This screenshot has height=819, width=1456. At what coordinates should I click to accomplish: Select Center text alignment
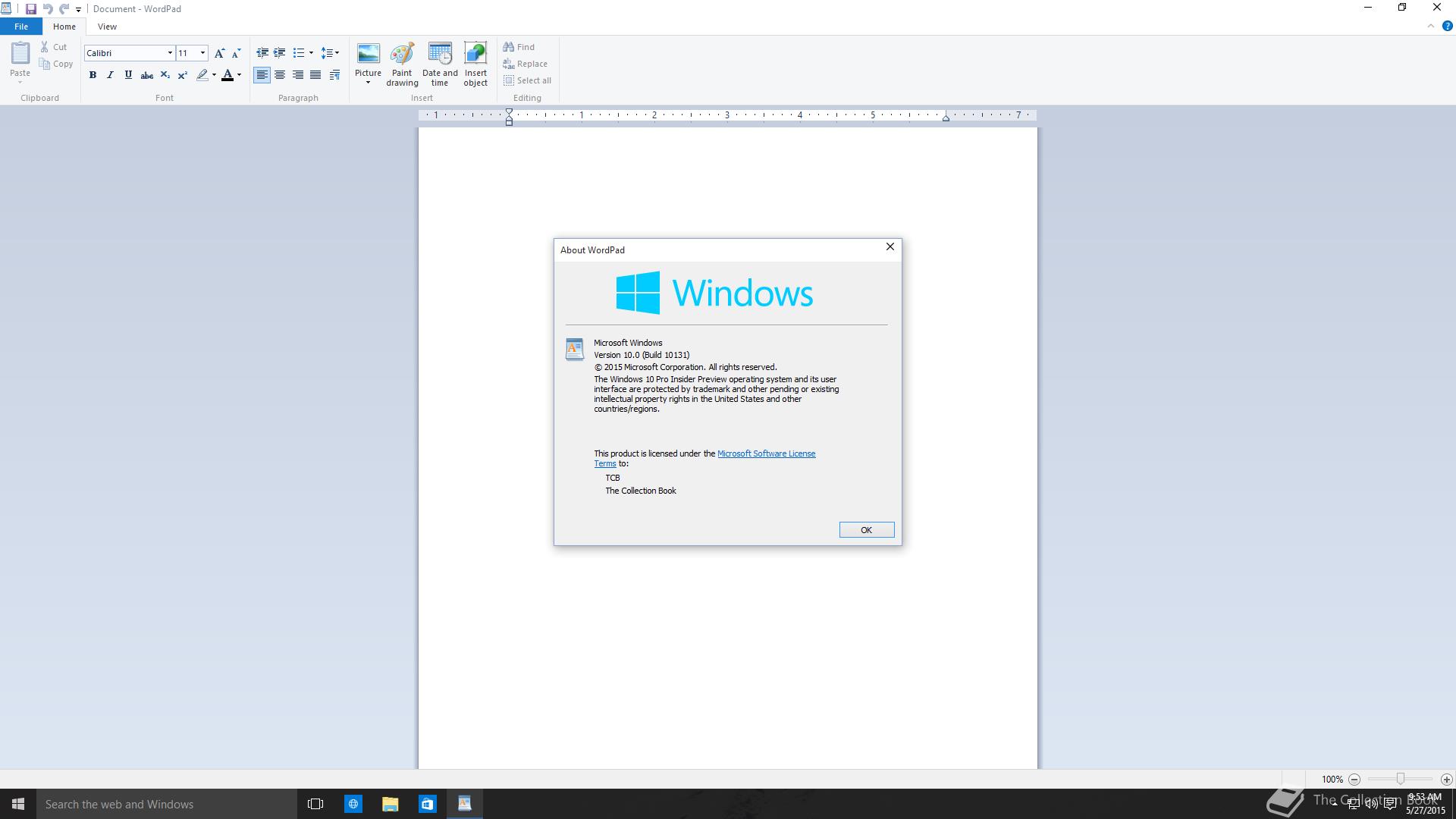click(x=280, y=75)
